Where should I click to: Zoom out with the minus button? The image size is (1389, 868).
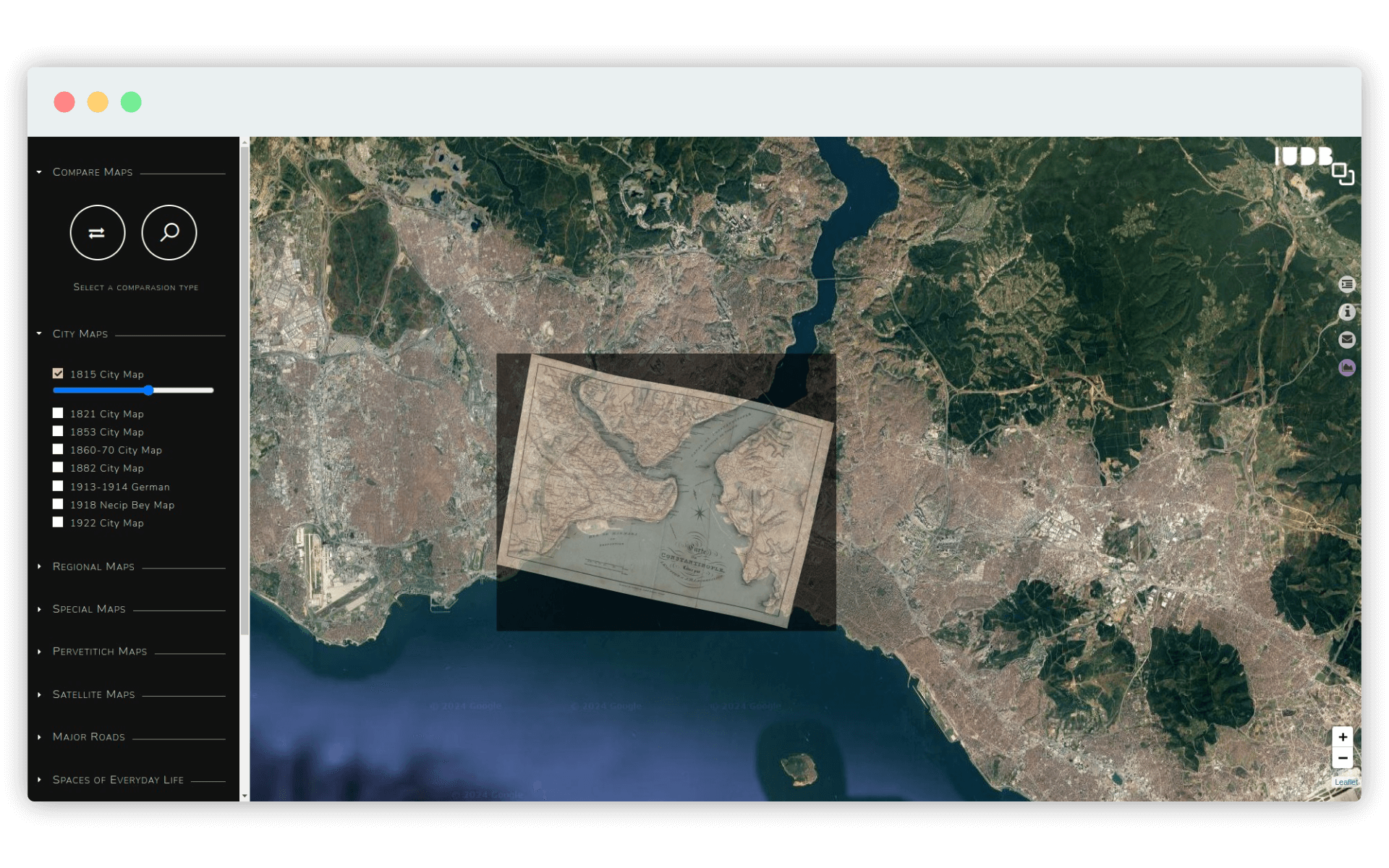tap(1343, 758)
